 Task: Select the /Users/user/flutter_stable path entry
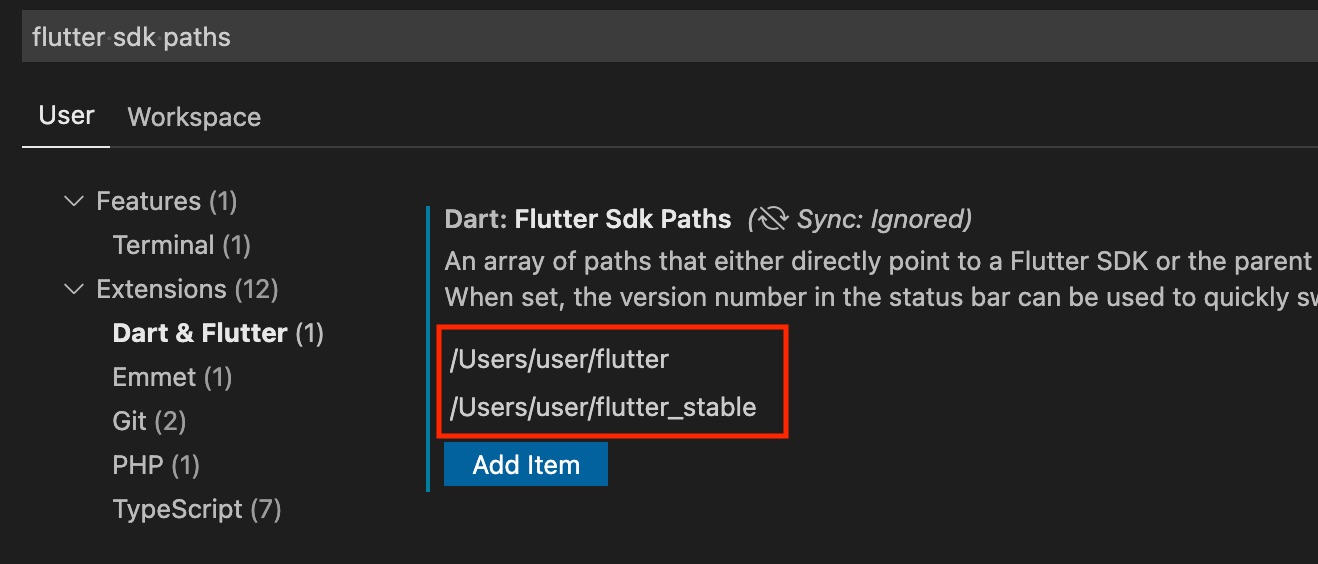coord(603,407)
